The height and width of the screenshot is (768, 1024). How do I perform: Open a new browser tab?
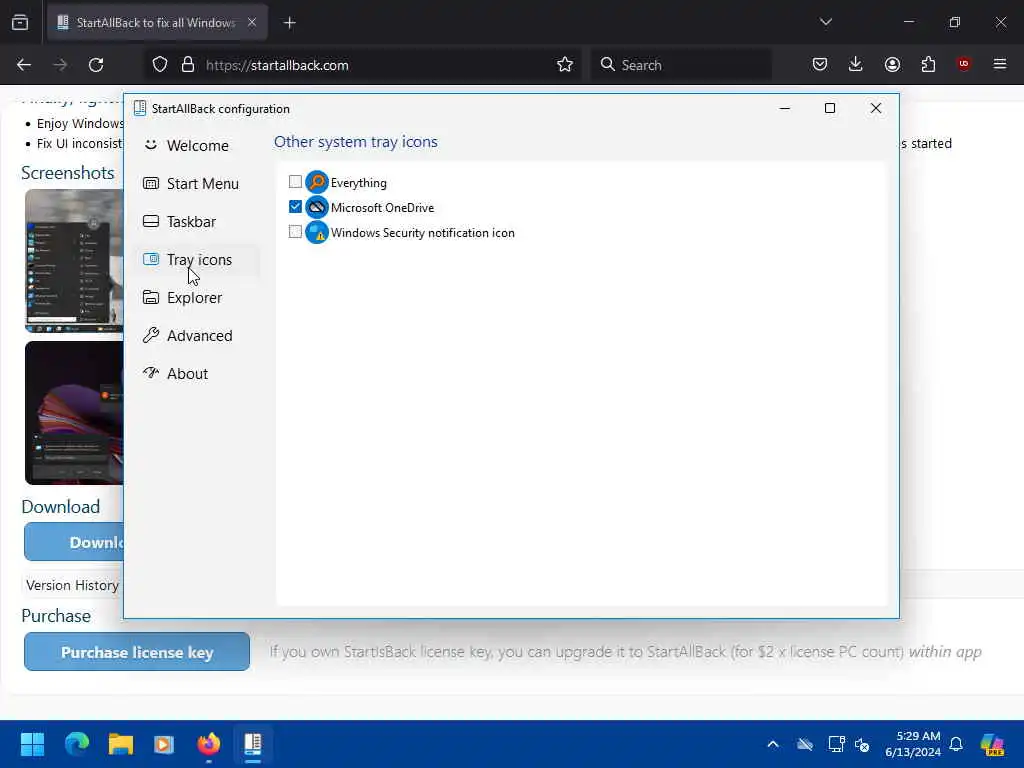(290, 23)
